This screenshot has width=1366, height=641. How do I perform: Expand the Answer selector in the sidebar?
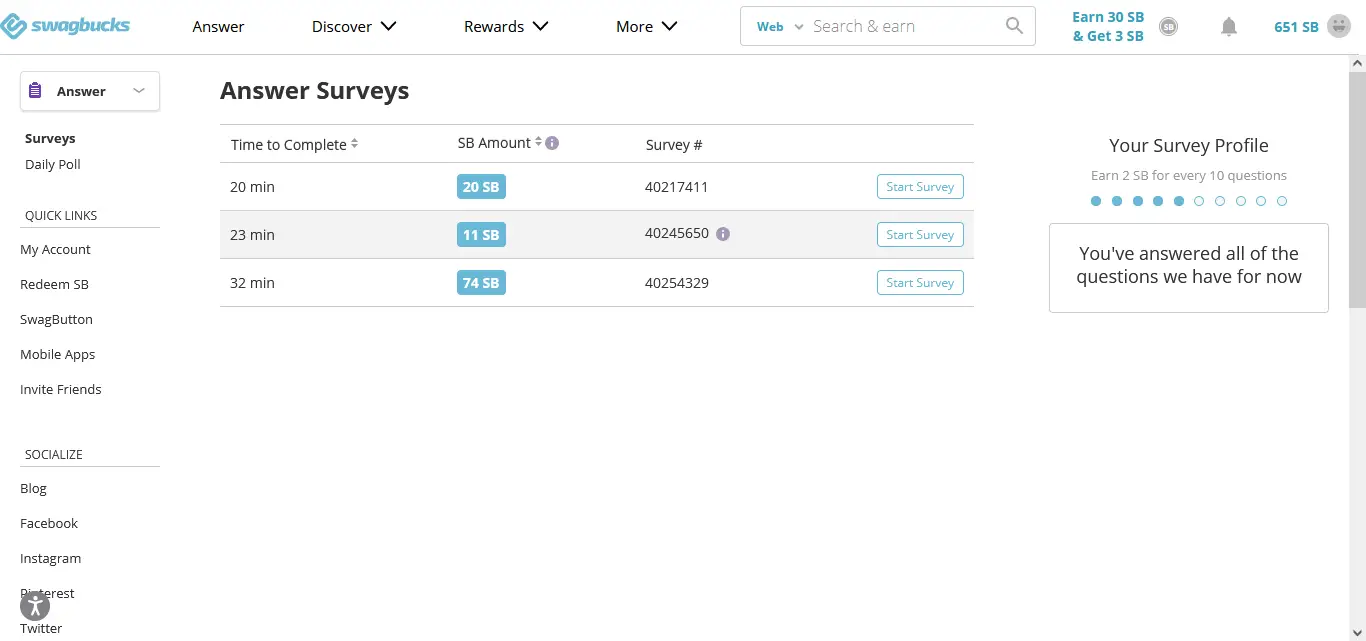pyautogui.click(x=140, y=90)
